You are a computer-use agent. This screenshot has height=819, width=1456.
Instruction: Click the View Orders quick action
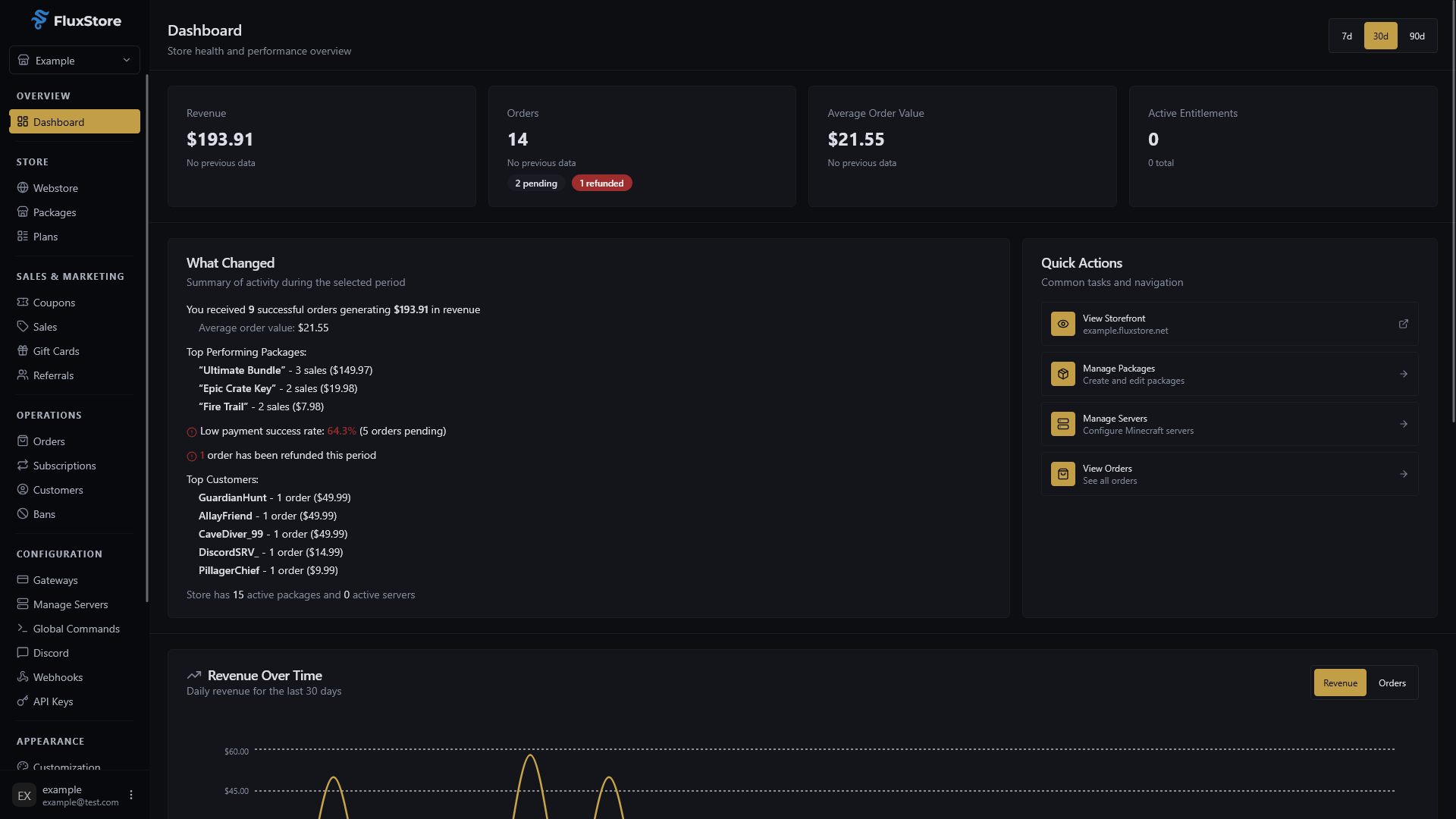pyautogui.click(x=1228, y=473)
